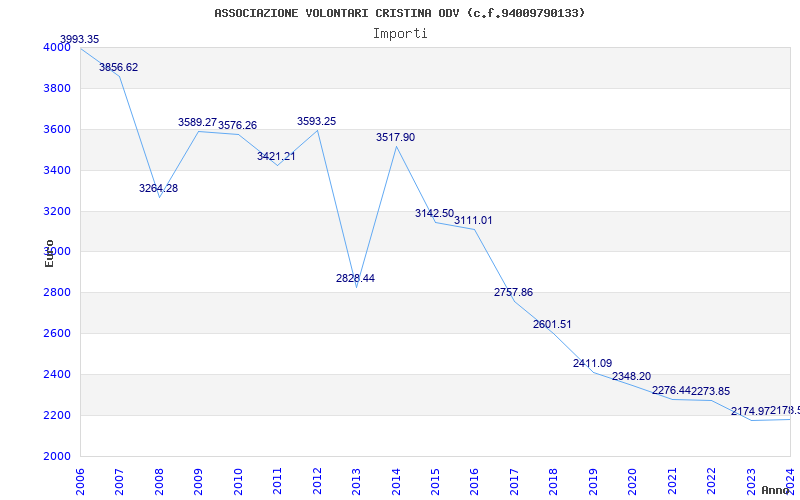Select data label 2348.20
Screen dimensions: 800x500
(x=632, y=377)
